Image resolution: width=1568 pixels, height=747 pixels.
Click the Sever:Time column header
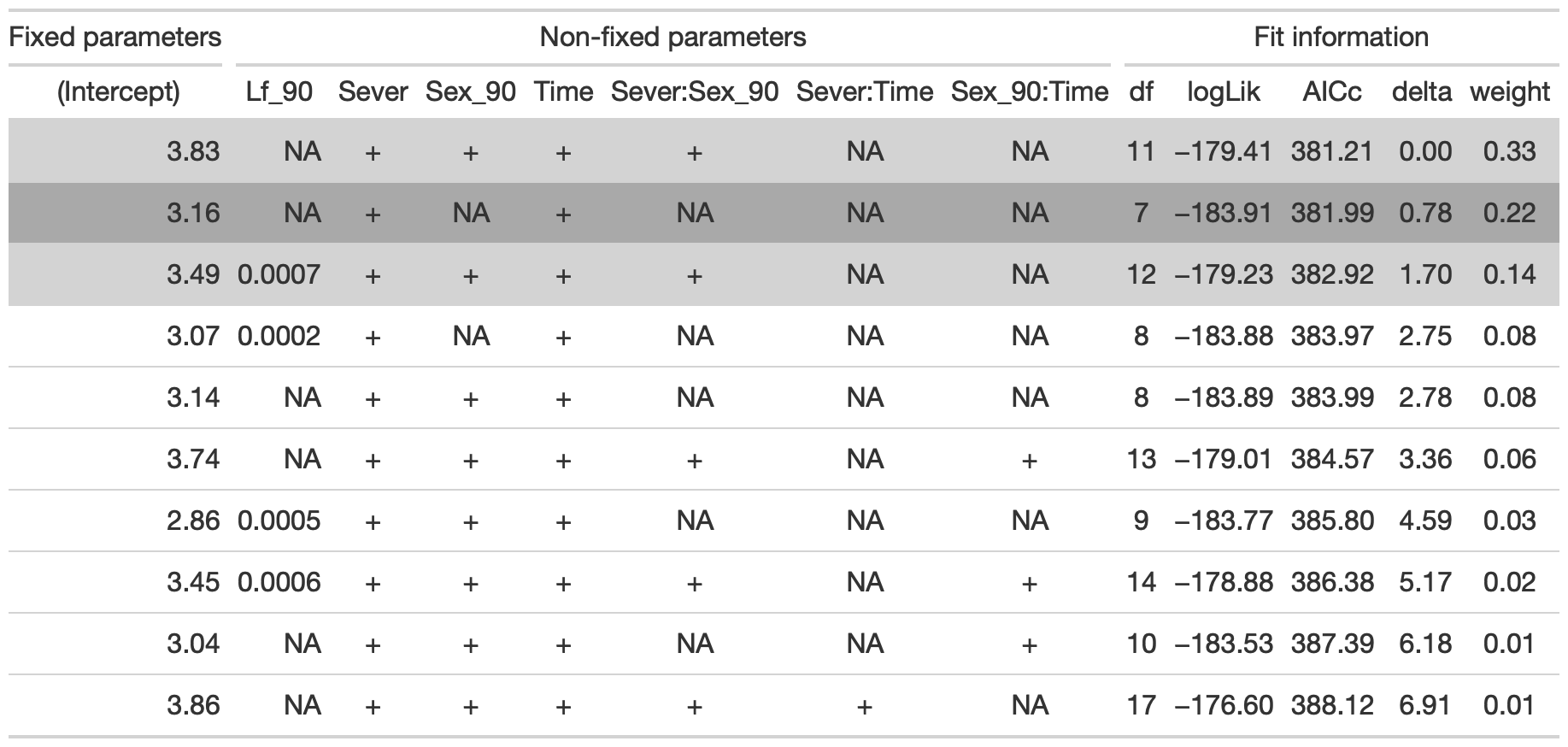tap(865, 91)
